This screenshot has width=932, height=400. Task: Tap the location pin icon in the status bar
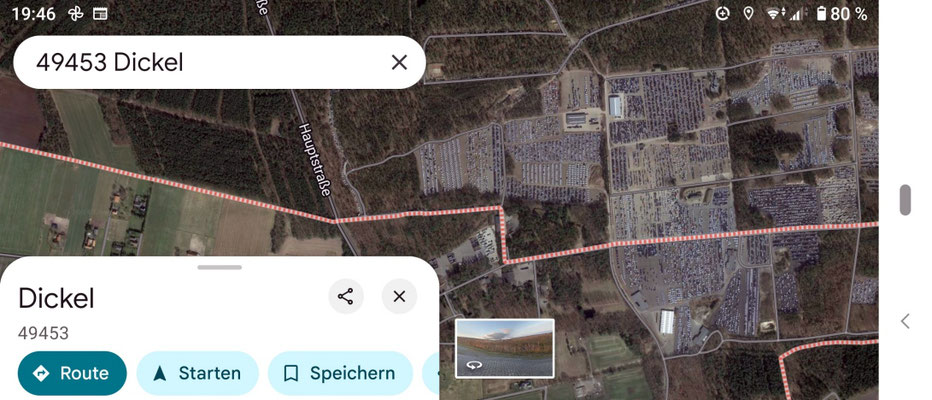[748, 13]
